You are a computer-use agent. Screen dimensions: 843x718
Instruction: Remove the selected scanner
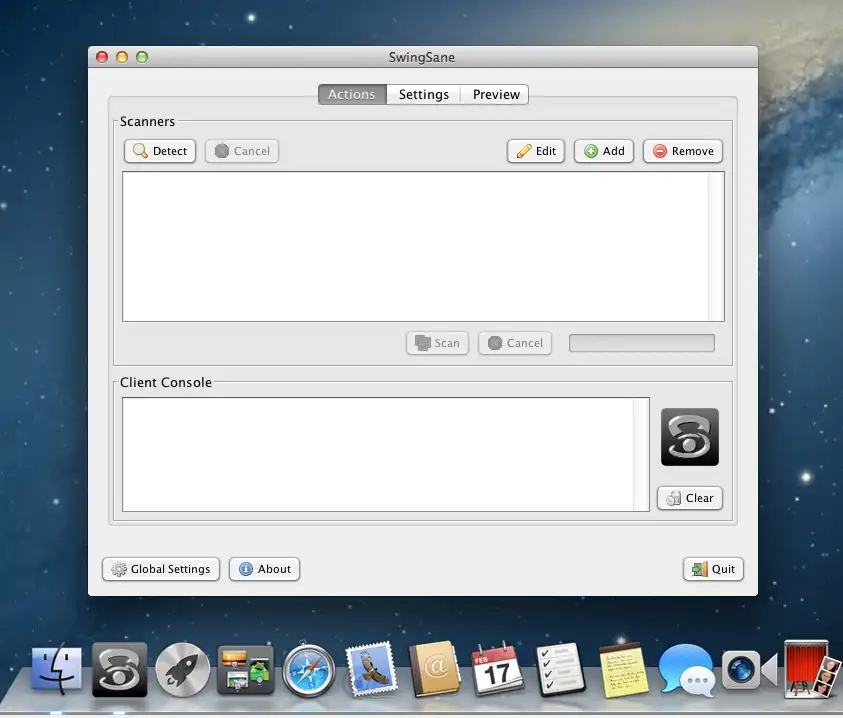point(683,151)
